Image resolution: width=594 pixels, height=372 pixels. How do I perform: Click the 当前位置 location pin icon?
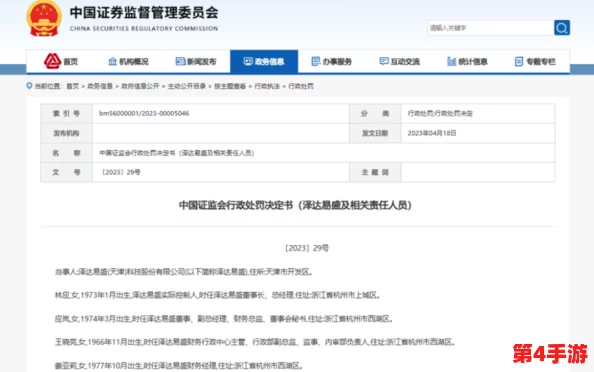tap(29, 86)
